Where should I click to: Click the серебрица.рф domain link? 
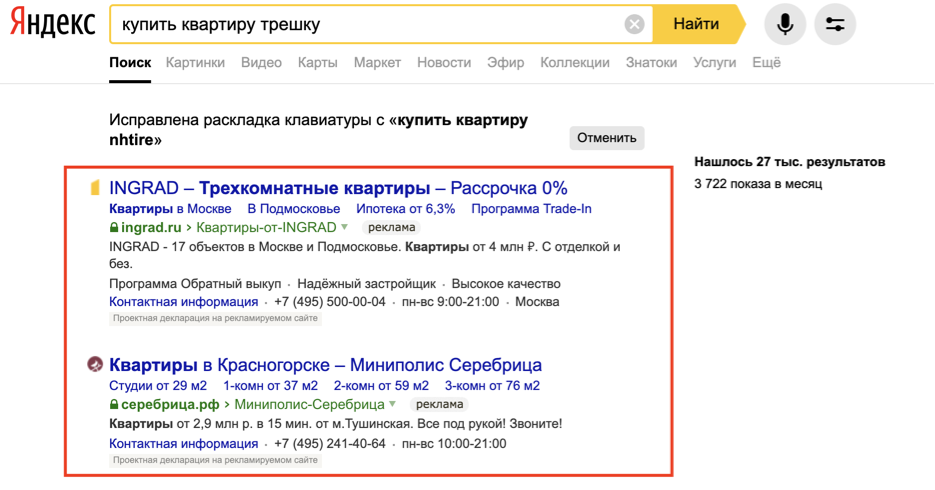click(170, 405)
